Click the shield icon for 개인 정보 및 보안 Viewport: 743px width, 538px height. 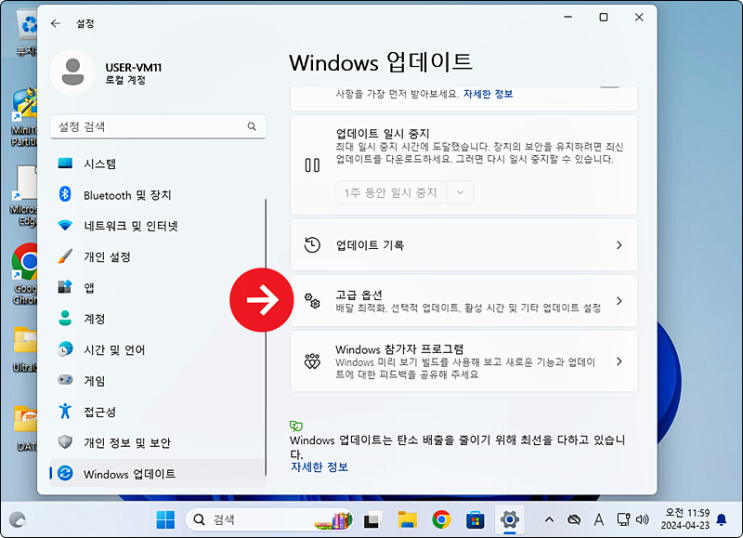pos(65,442)
